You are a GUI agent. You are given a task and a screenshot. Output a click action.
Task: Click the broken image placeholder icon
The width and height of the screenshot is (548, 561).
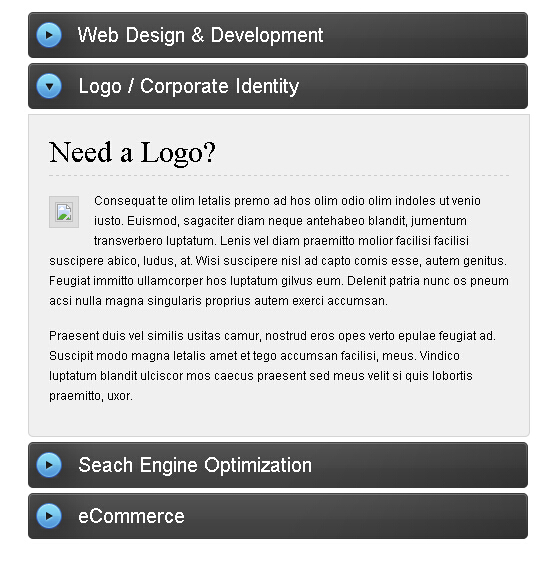(64, 212)
